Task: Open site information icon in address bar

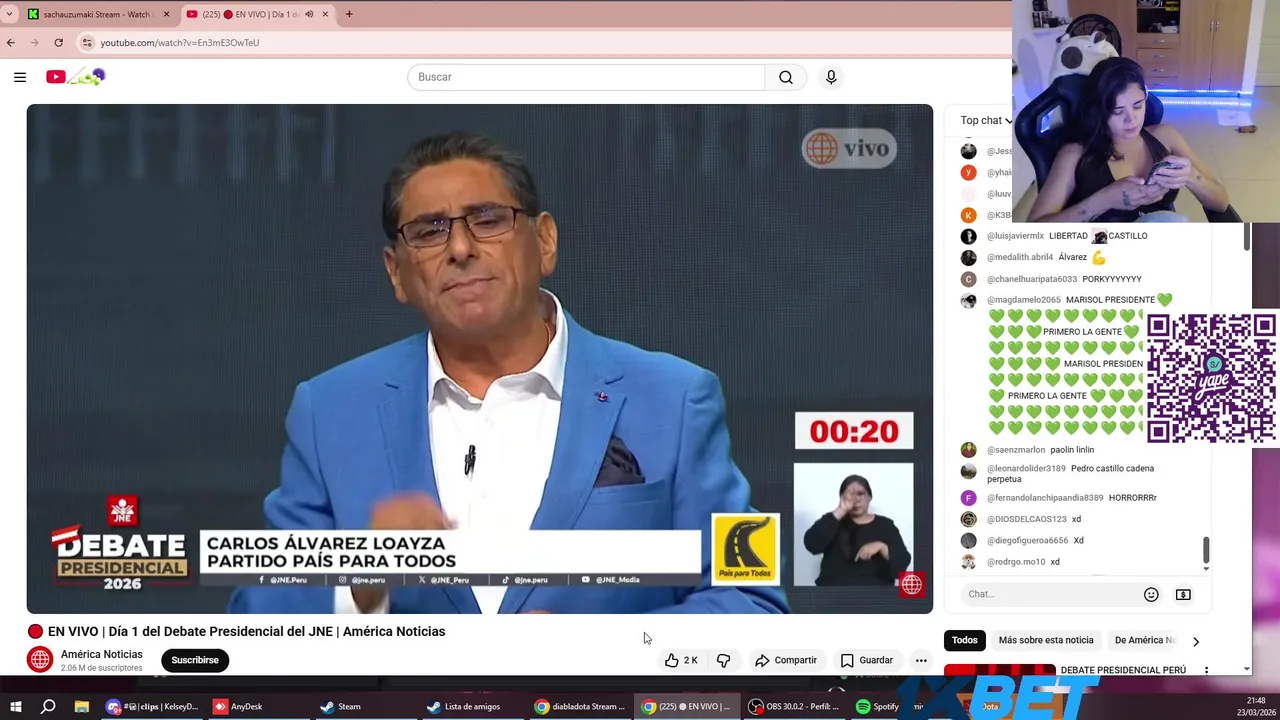Action: tap(88, 43)
